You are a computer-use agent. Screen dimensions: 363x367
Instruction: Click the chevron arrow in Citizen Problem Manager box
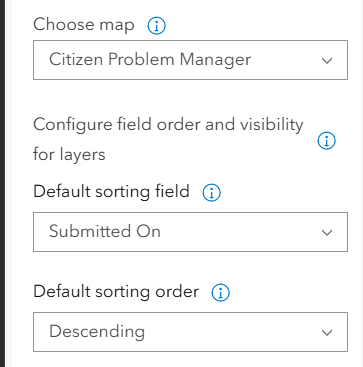point(327,61)
